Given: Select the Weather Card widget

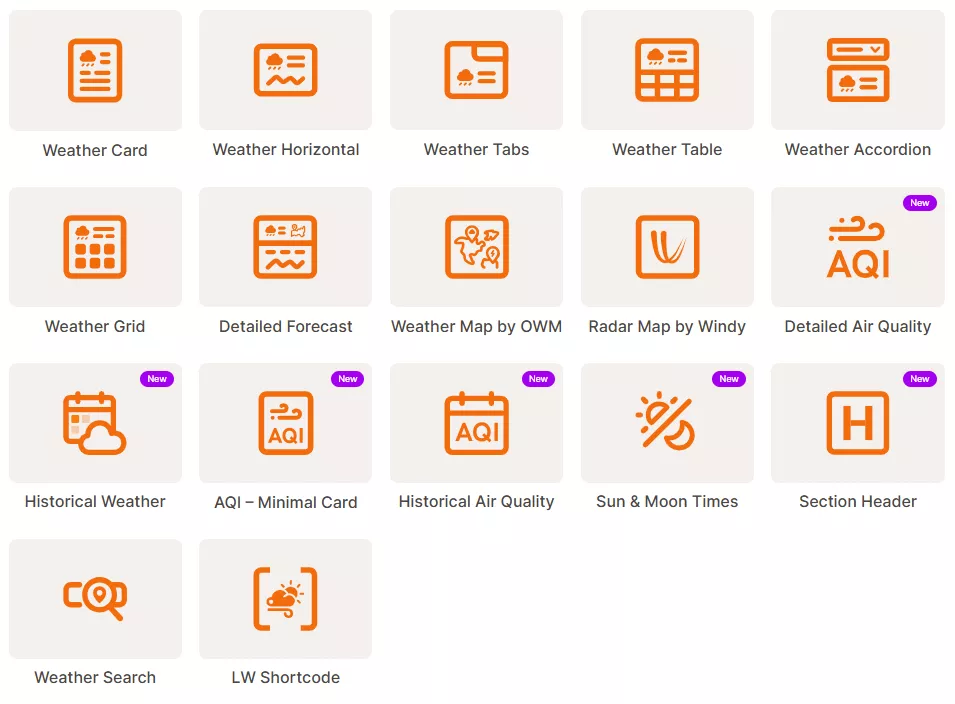Looking at the screenshot, I should [x=95, y=69].
